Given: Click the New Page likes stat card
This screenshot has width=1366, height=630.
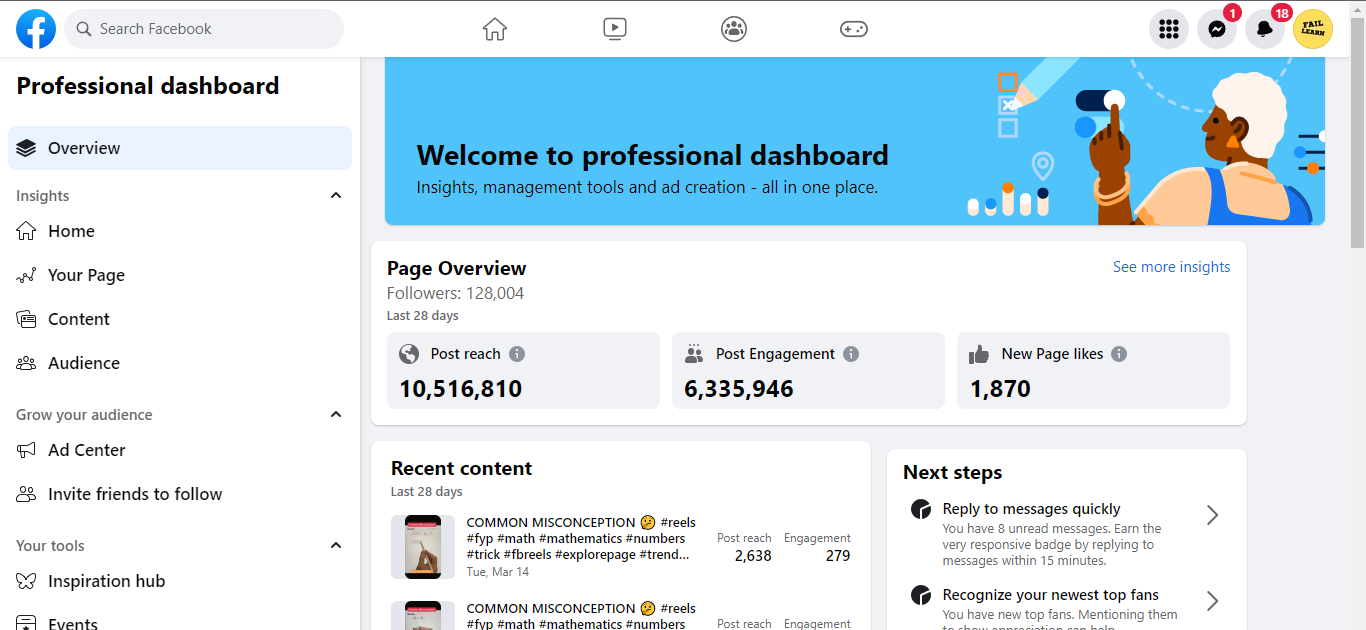Looking at the screenshot, I should pos(1093,371).
